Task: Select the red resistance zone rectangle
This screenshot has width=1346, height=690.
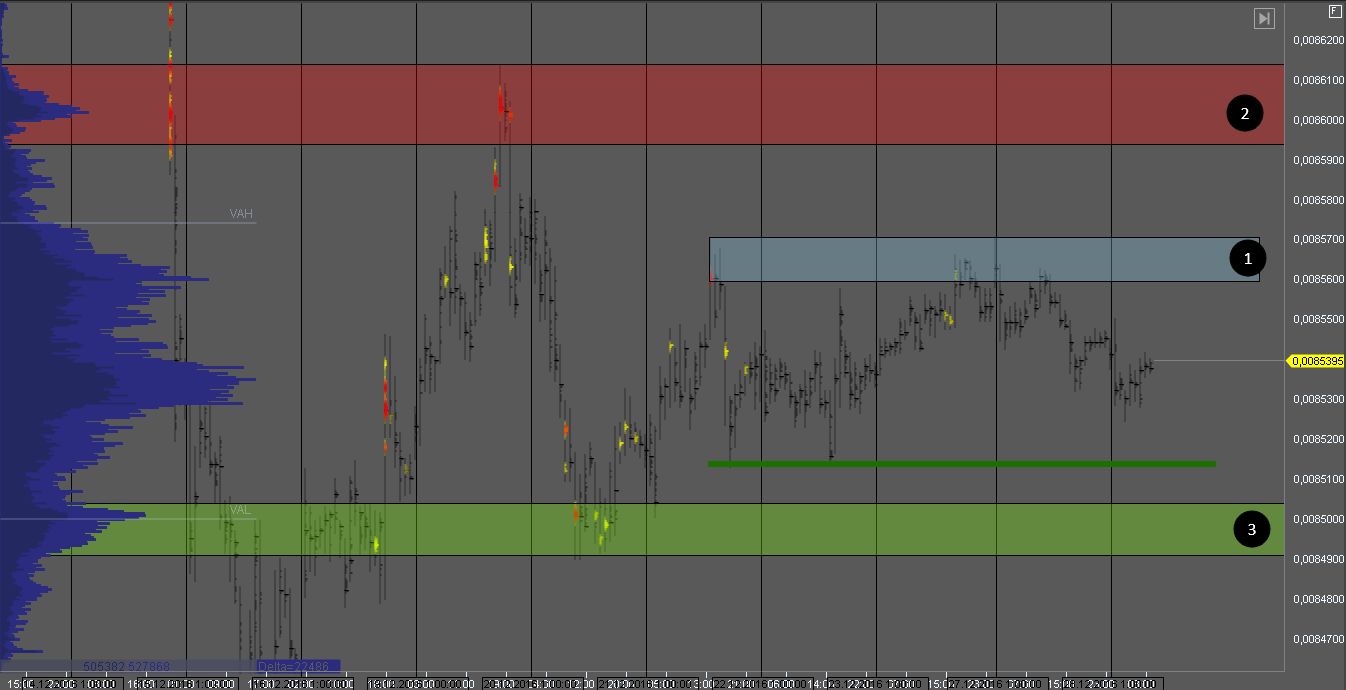Action: click(x=700, y=105)
